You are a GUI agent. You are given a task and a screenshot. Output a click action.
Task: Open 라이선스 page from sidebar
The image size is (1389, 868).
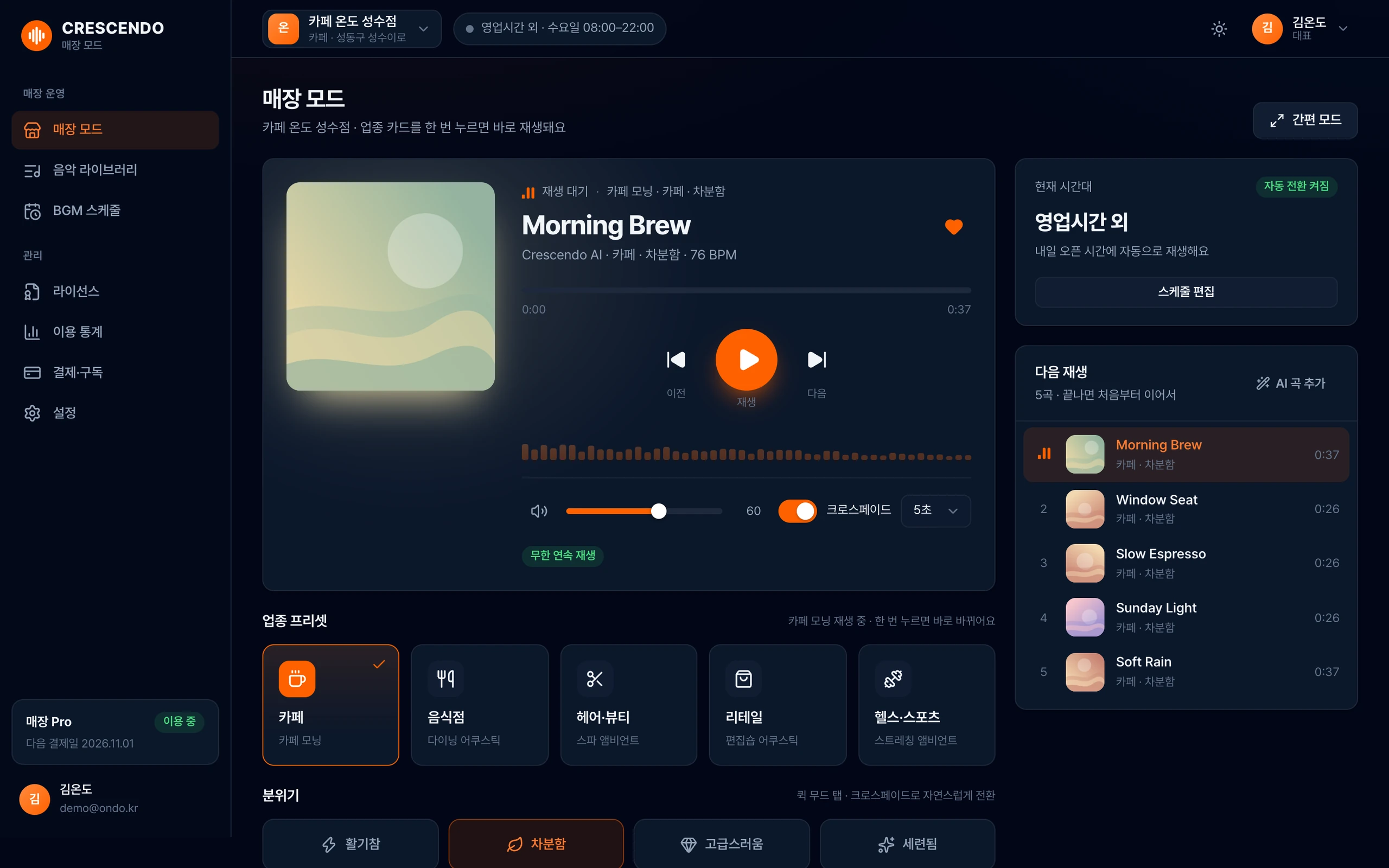point(115,292)
